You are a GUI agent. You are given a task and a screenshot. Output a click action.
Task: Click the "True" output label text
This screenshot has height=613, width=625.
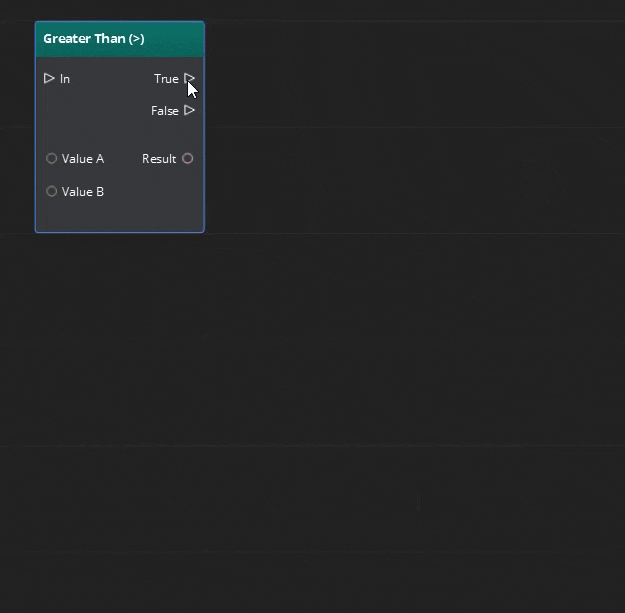click(166, 79)
